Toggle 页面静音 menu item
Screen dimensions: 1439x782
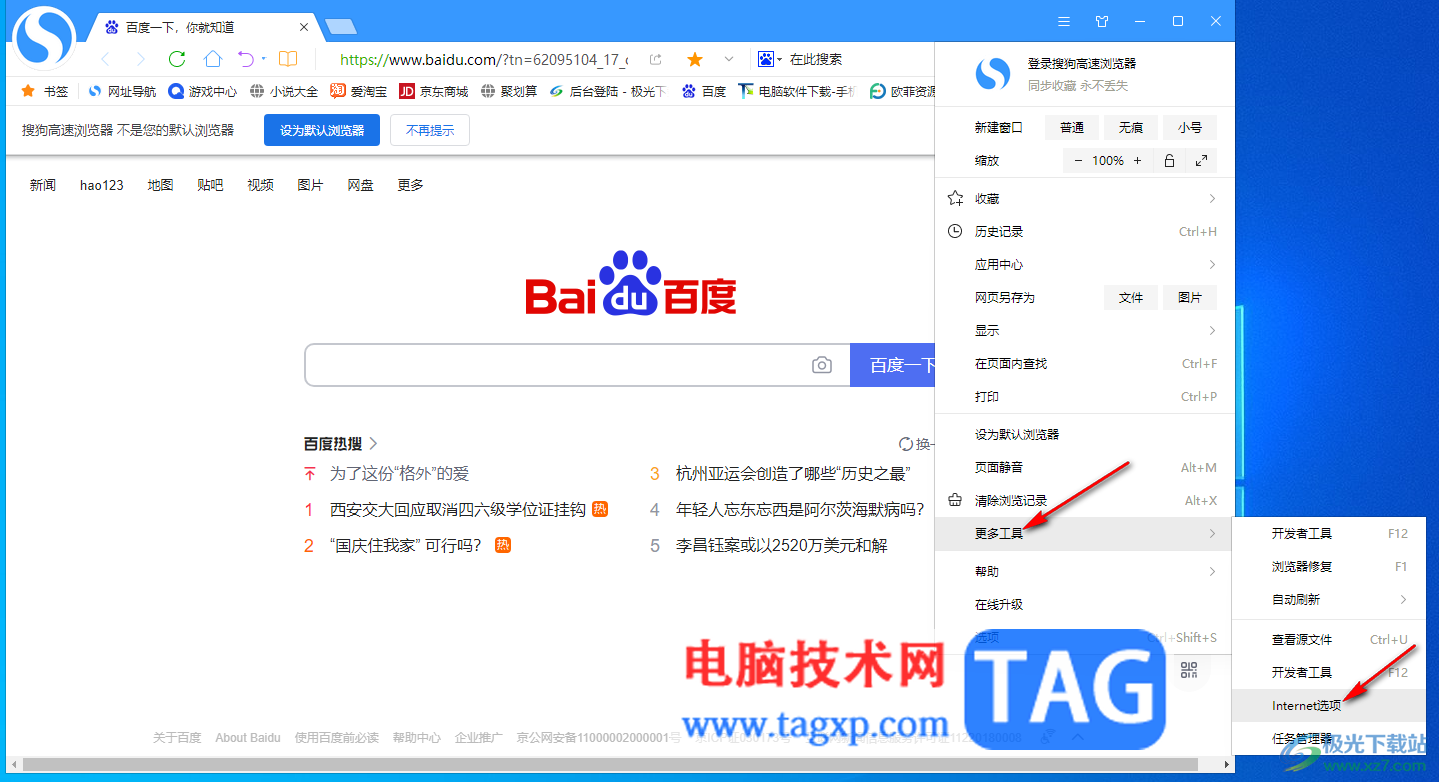1085,467
